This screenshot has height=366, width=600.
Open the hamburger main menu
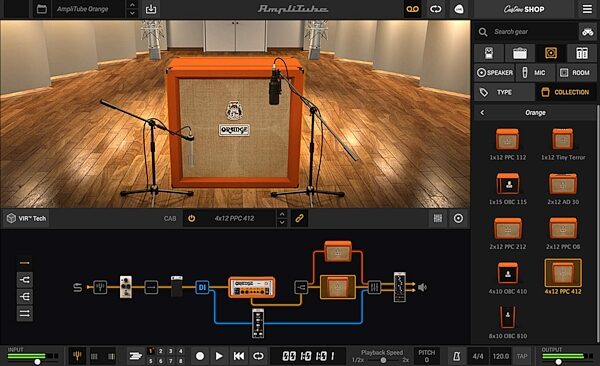[587, 9]
